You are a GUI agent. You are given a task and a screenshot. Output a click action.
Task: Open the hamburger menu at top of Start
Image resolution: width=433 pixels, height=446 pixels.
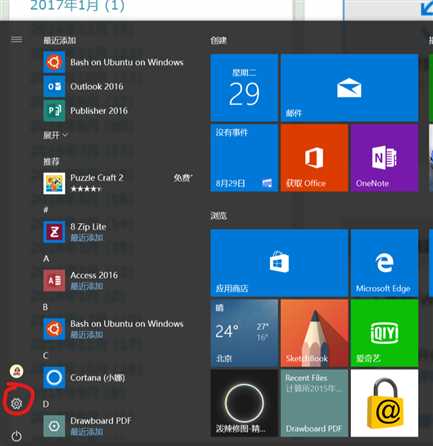(17, 40)
